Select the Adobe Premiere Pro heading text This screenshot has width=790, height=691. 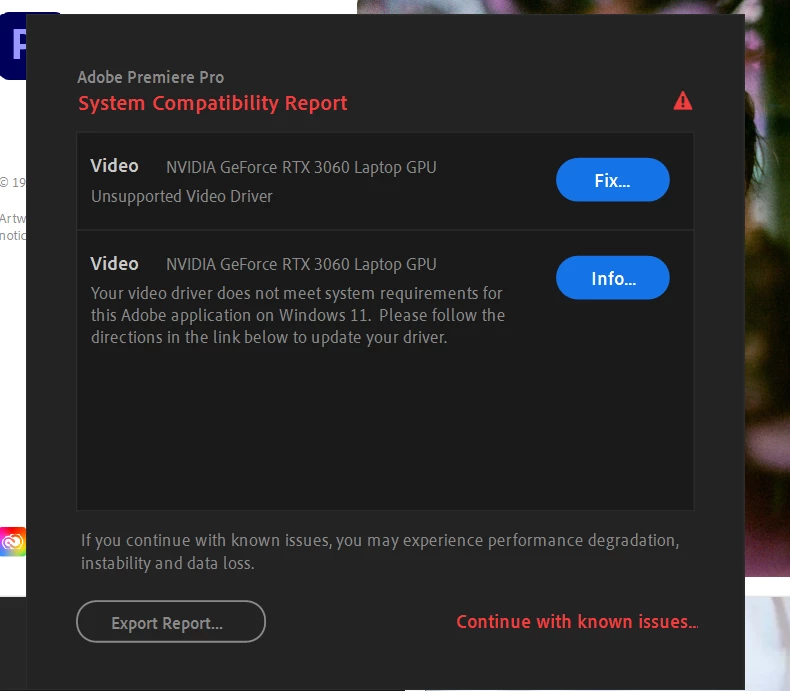point(151,77)
